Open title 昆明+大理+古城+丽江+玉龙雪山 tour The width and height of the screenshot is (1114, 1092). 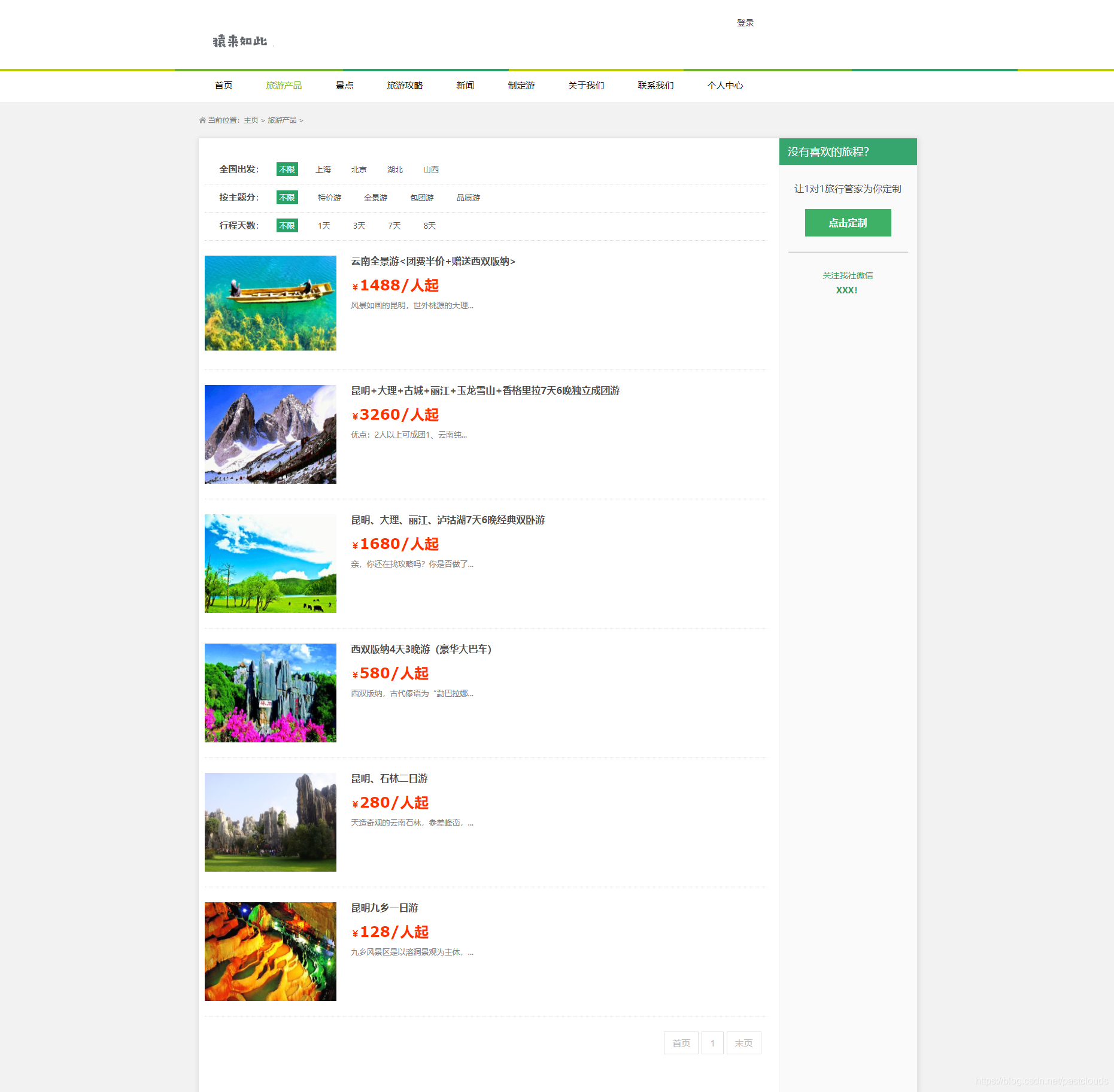tap(485, 390)
